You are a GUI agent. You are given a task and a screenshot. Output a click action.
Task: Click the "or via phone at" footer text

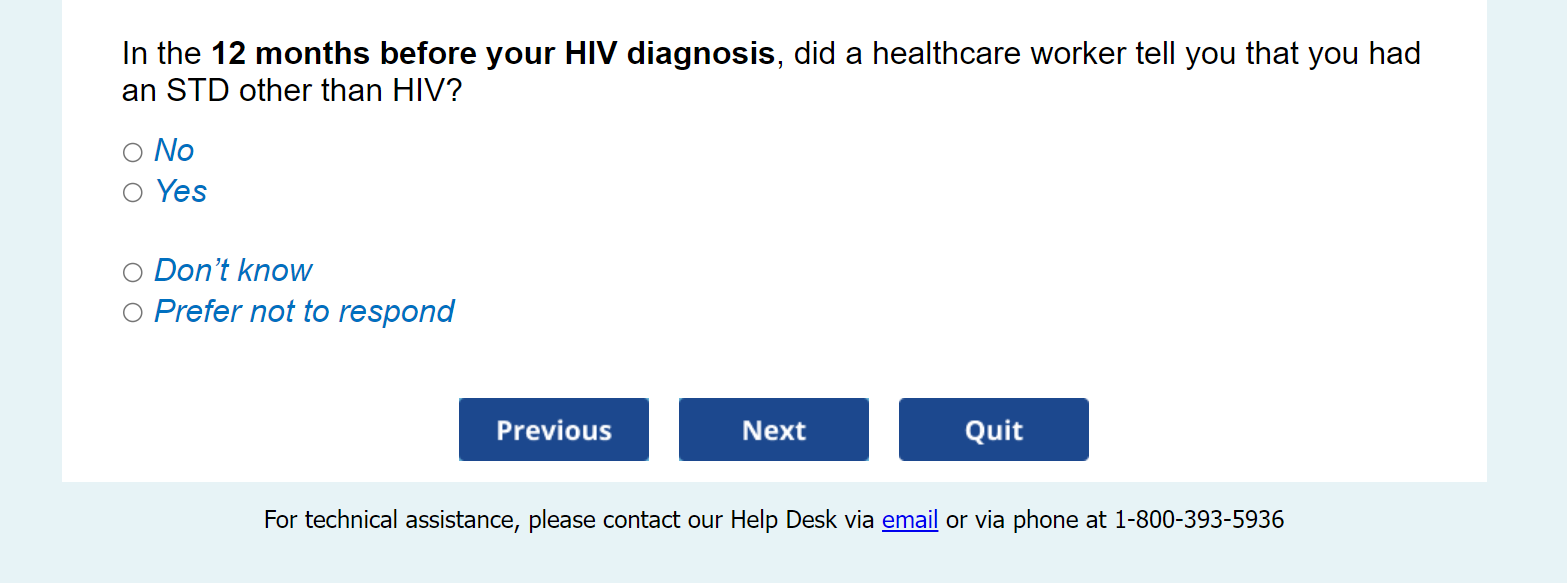1026,520
